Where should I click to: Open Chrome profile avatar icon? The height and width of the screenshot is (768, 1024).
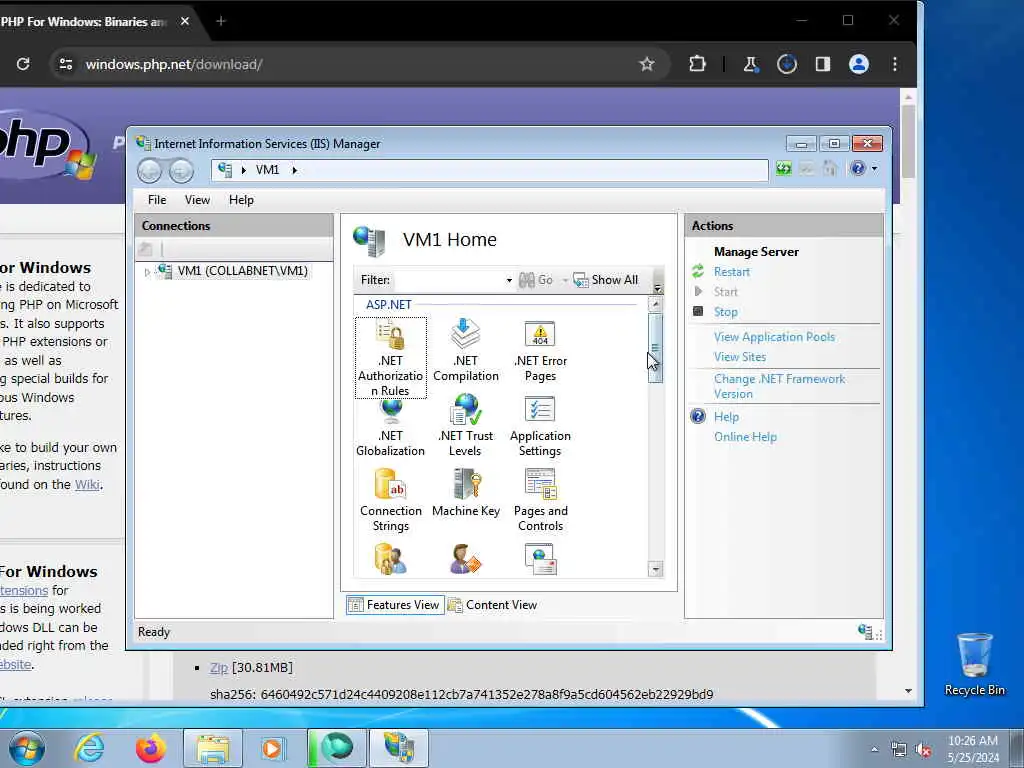click(858, 64)
